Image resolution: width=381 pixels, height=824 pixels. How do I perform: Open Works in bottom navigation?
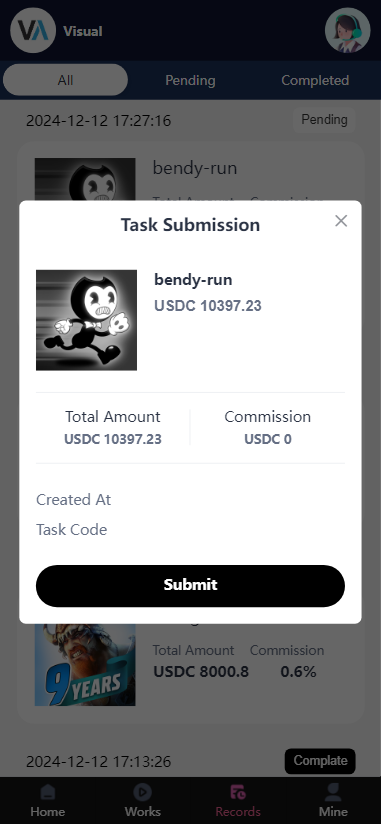pyautogui.click(x=142, y=800)
